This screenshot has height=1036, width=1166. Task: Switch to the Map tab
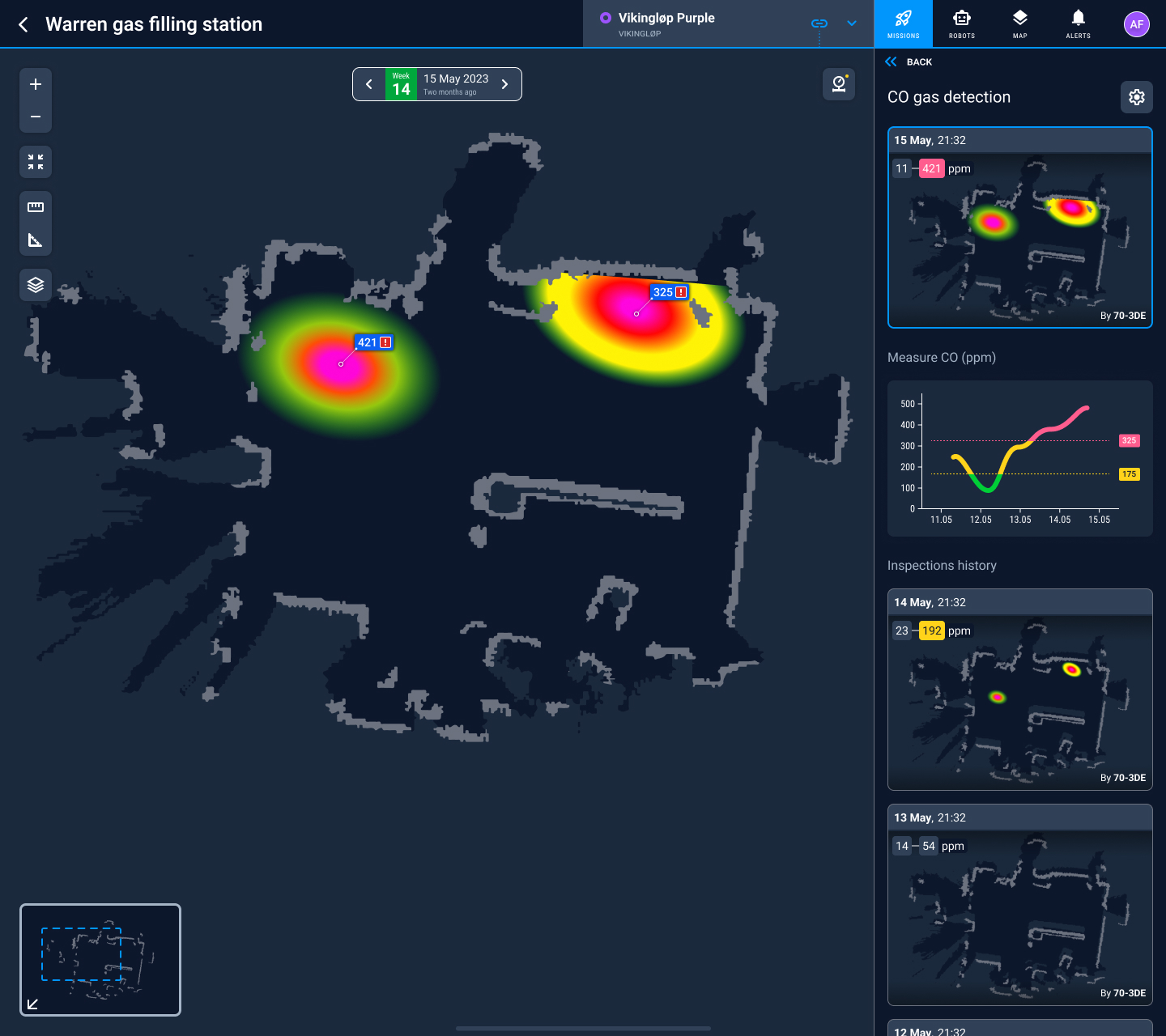tap(1020, 23)
